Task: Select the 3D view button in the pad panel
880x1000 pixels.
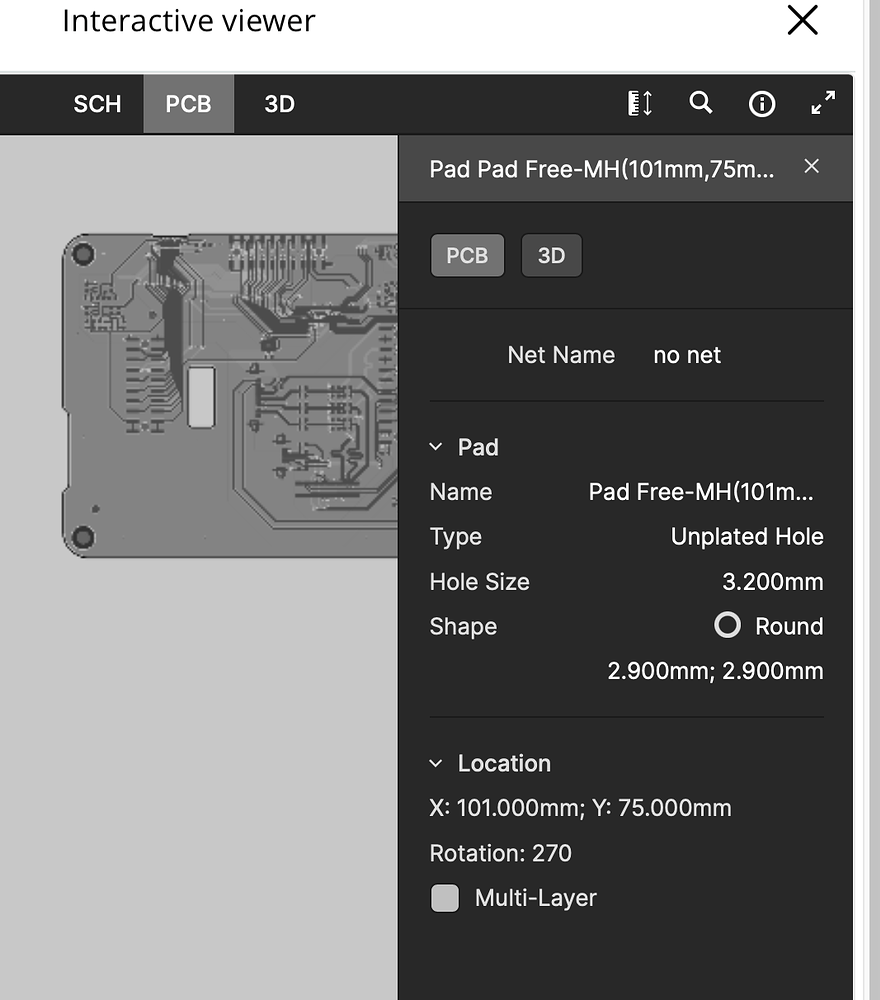Action: click(551, 255)
